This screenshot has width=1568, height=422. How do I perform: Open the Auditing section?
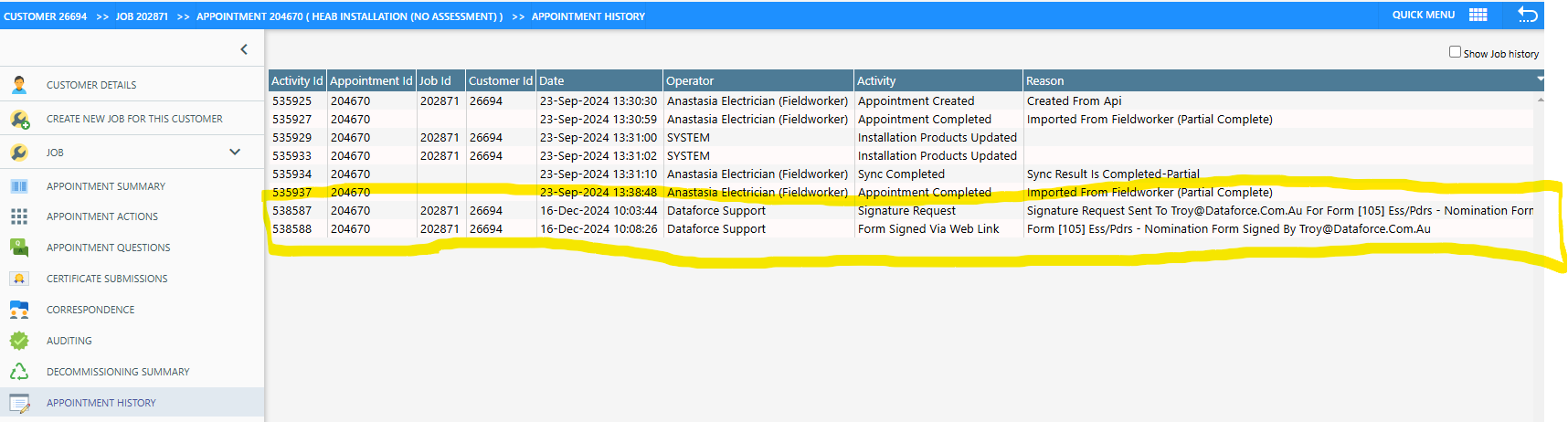coord(69,341)
